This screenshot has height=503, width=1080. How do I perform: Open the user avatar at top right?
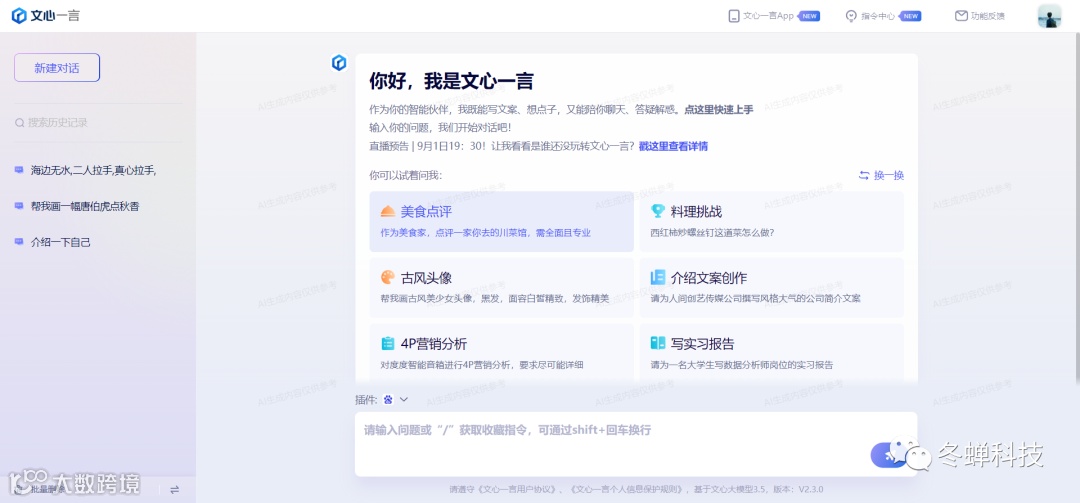click(x=1049, y=16)
